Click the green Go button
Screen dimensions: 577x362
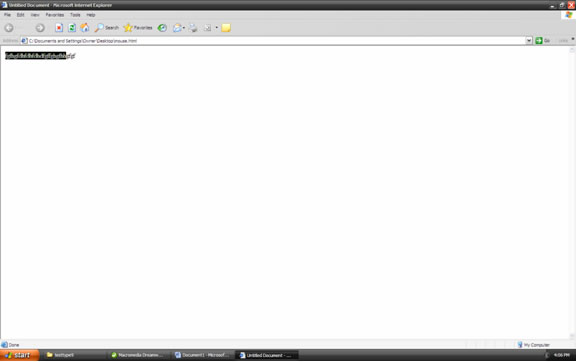pos(543,41)
